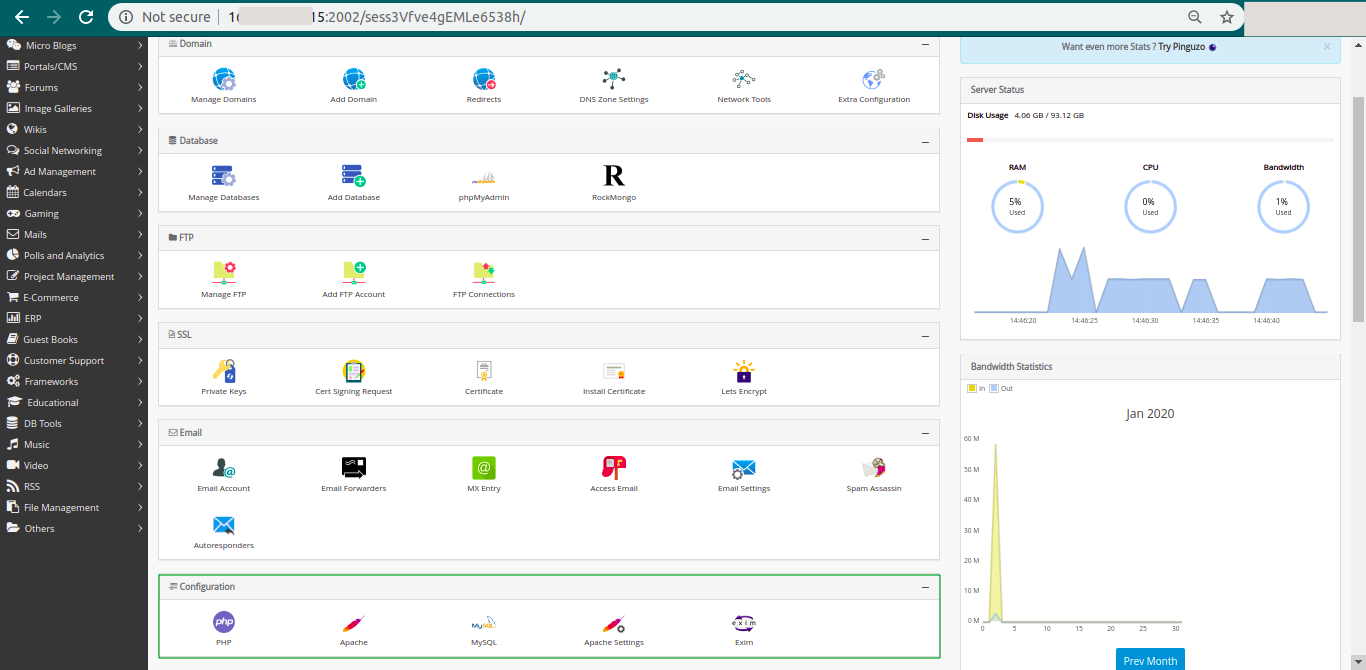Image resolution: width=1366 pixels, height=670 pixels.
Task: Collapse the Database panel
Action: tap(925, 141)
